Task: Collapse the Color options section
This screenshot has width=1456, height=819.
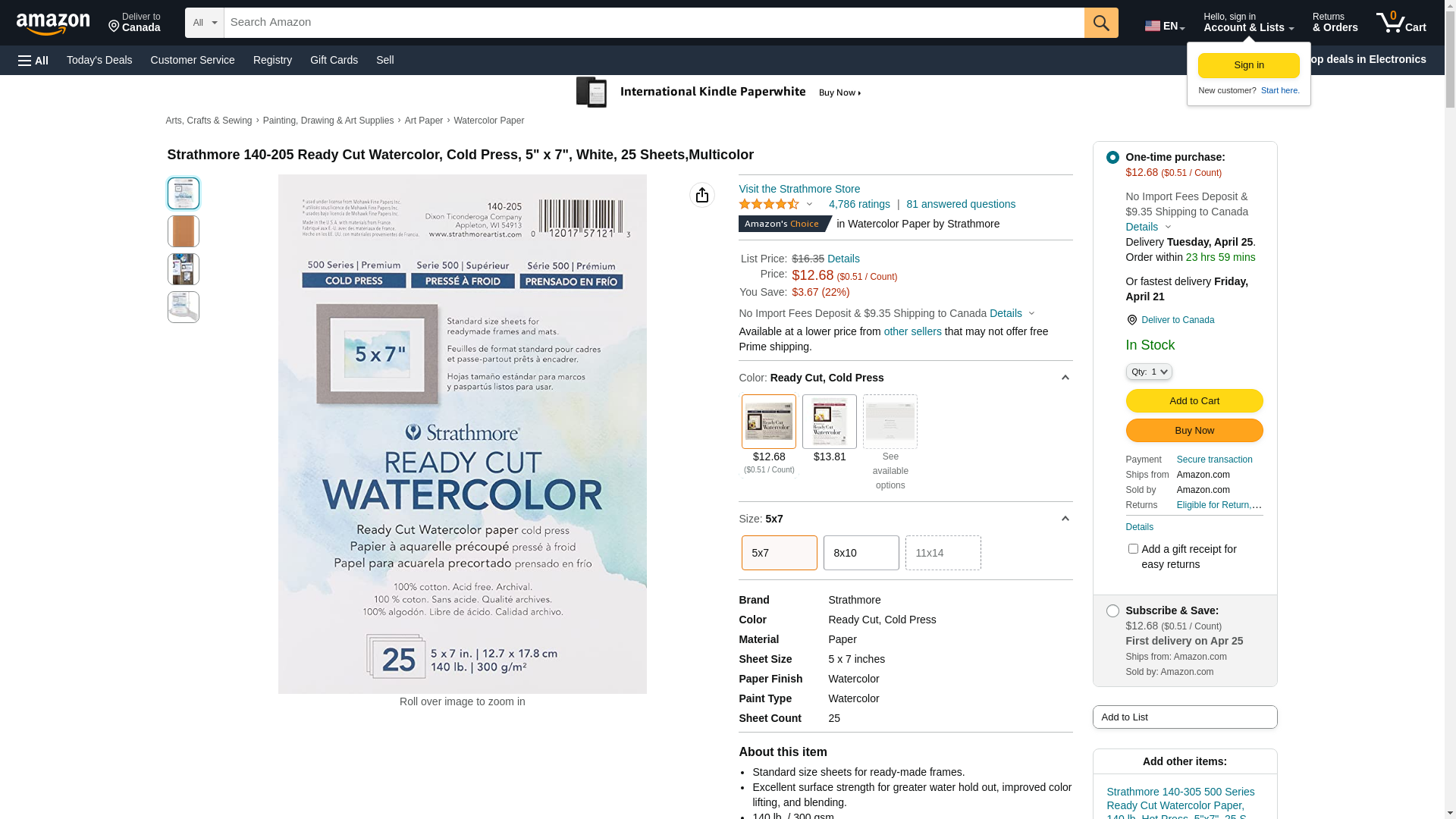Action: (1065, 378)
